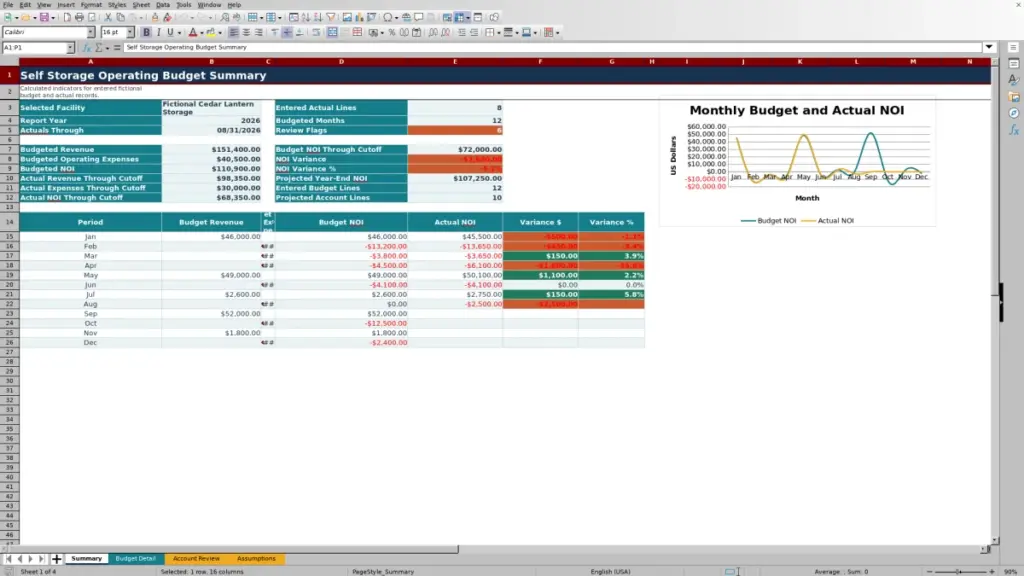Open the Format menu
The width and height of the screenshot is (1024, 576).
(91, 5)
